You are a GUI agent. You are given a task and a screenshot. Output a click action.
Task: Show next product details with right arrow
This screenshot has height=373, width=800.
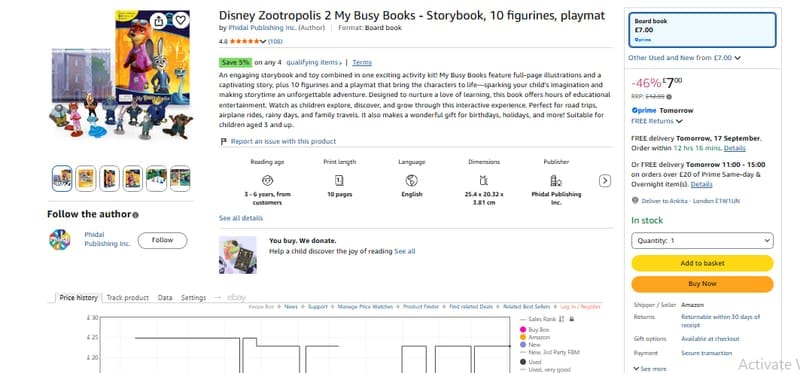tap(605, 181)
